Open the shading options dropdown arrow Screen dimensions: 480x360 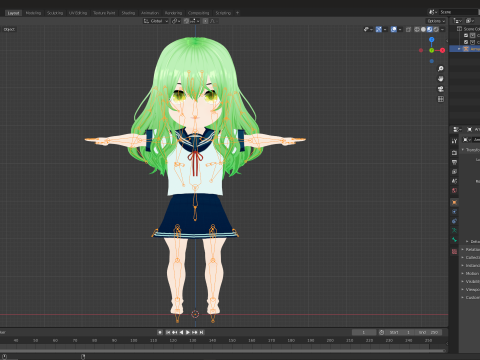[442, 29]
